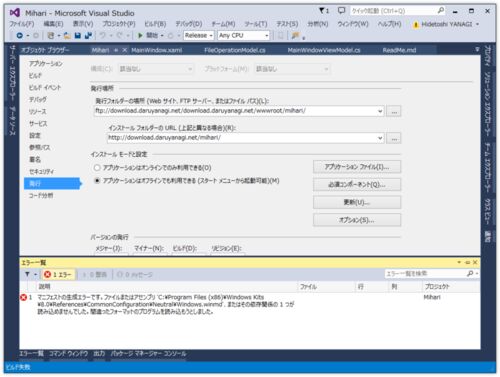Open the ビルド(B) menu
500x377 pixels.
(155, 24)
